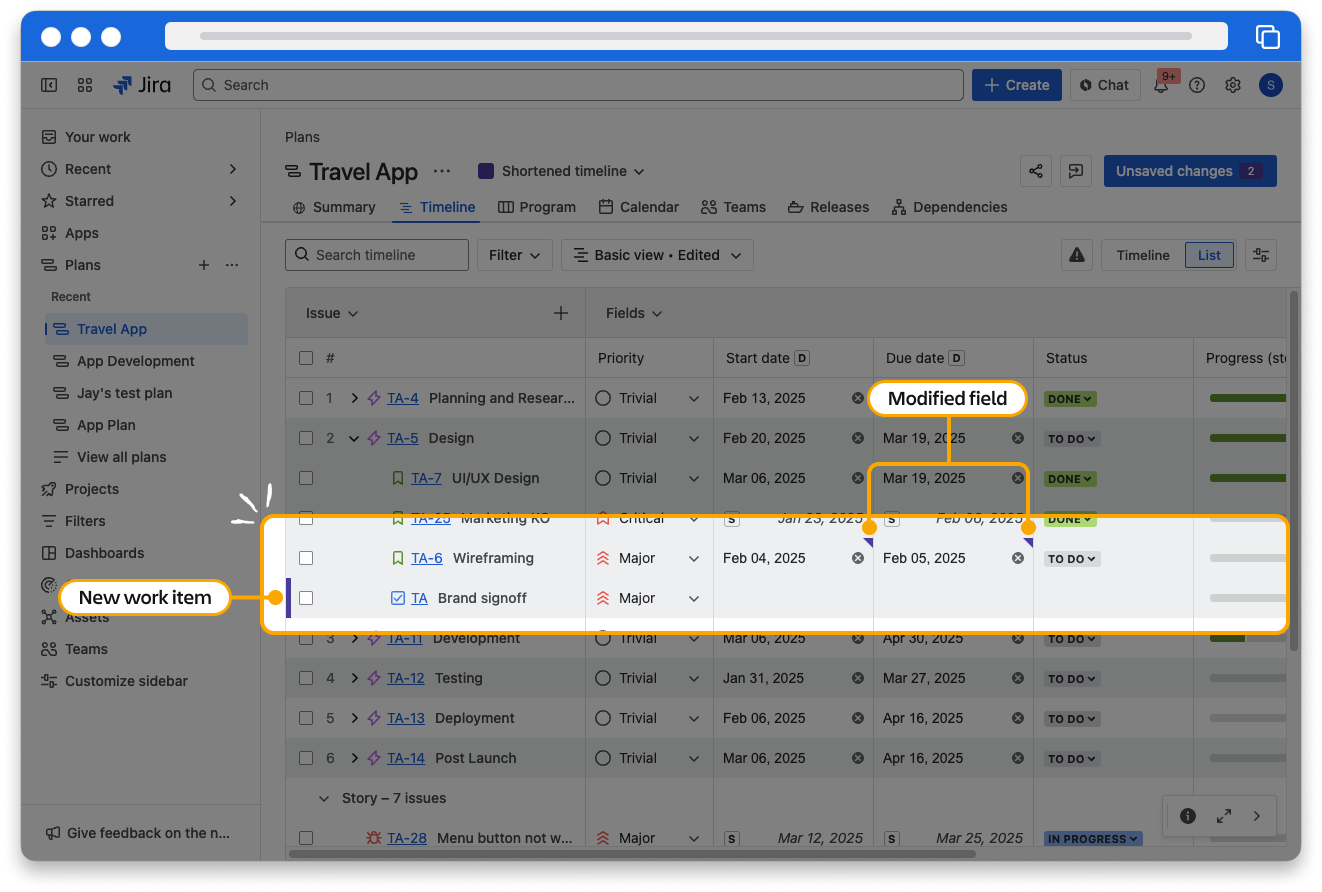1322x892 pixels.
Task: Open the view settings sliders icon
Action: (1261, 255)
